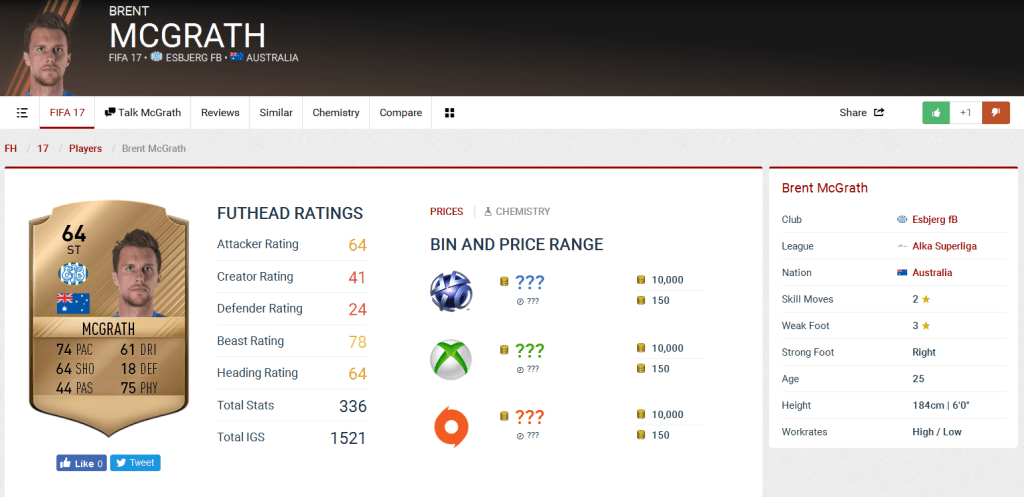
Task: Click the Tweet button
Action: point(135,463)
